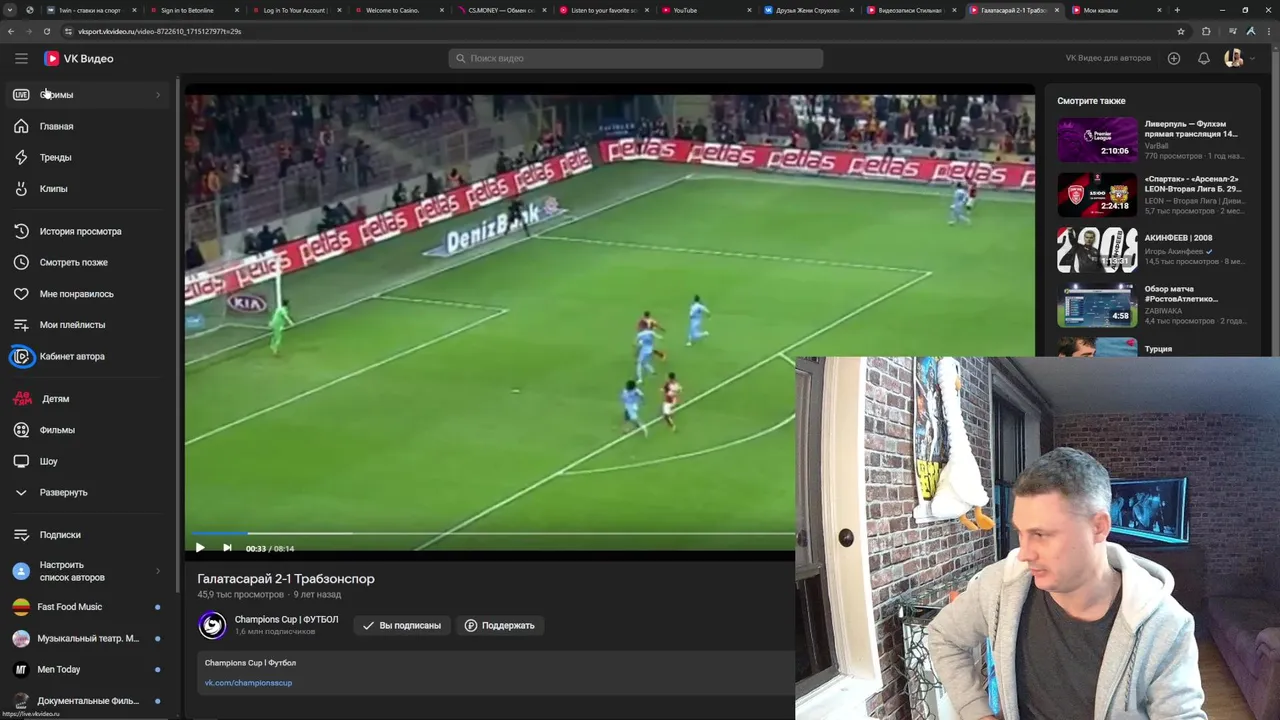Open История просмотра

87,231
